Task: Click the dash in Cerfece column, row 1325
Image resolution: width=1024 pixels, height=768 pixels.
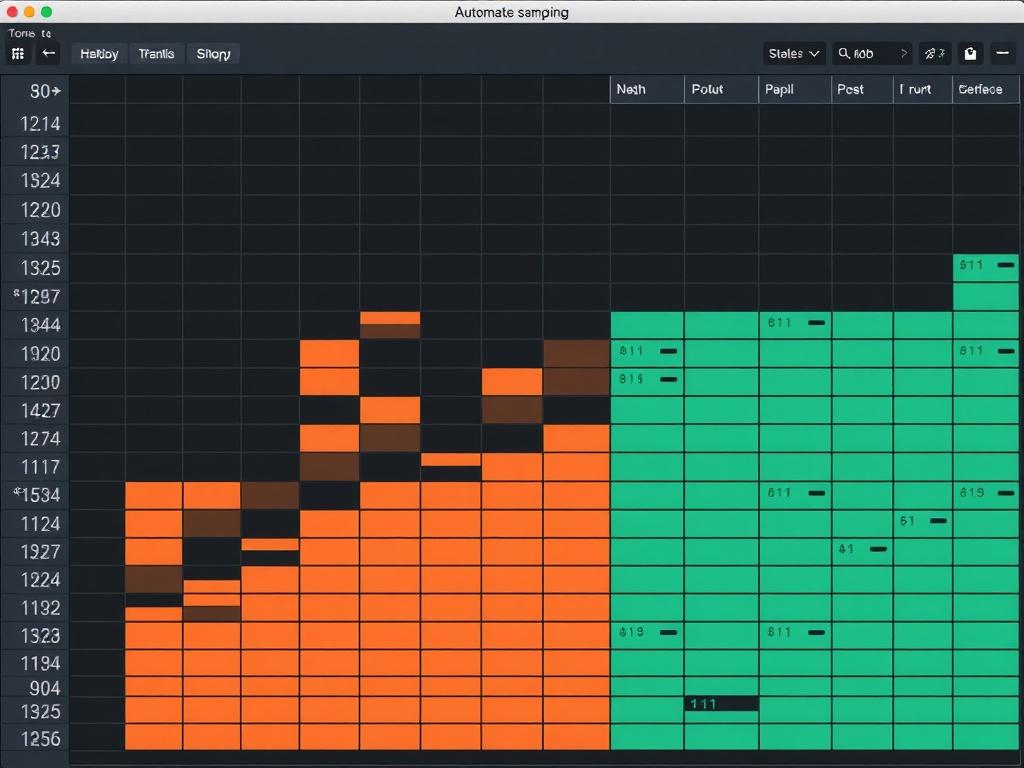Action: point(1006,266)
